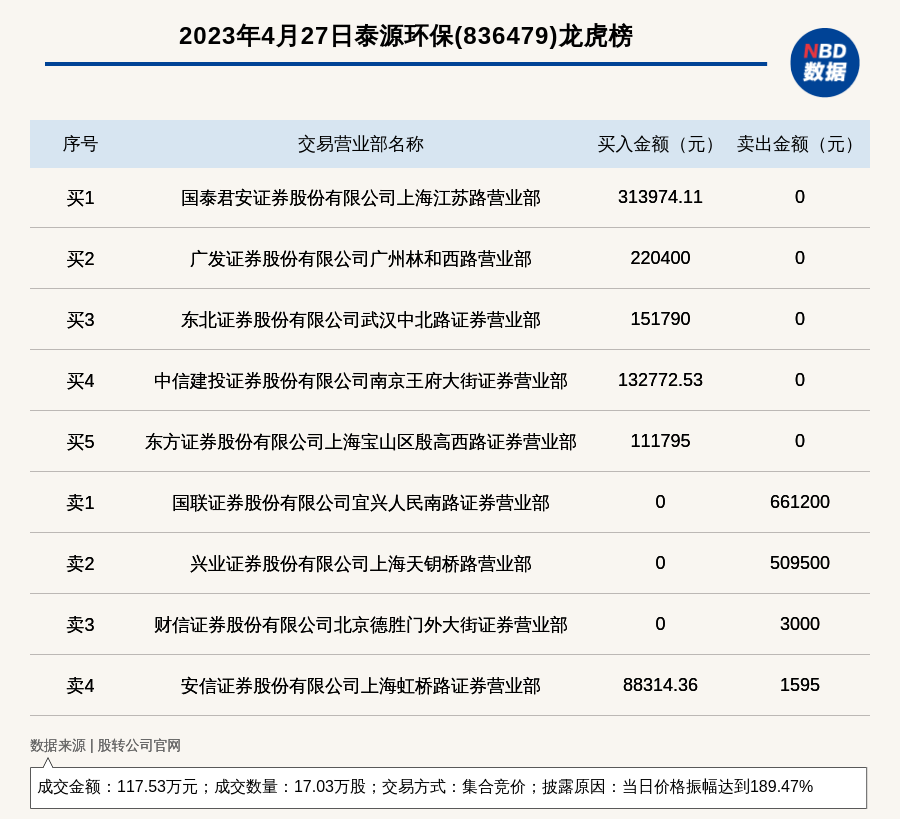900x819 pixels.
Task: Click sell amount 3000
Action: coord(800,624)
